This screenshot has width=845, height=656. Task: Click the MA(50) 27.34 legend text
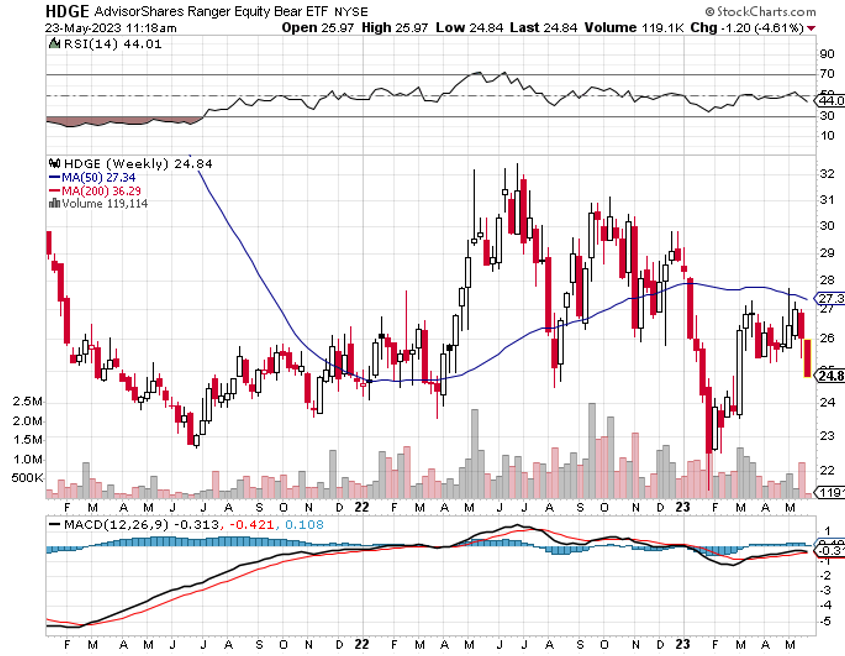point(99,177)
